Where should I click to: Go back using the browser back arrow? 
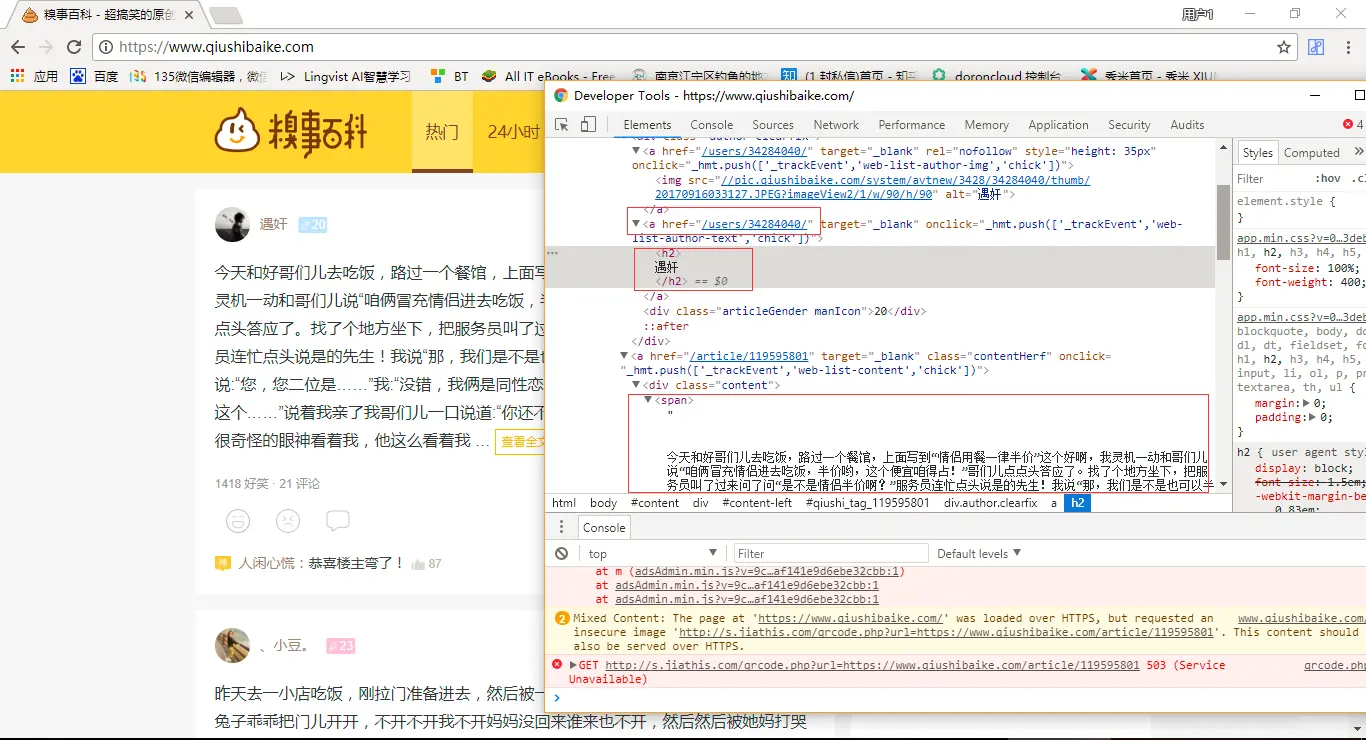(18, 47)
